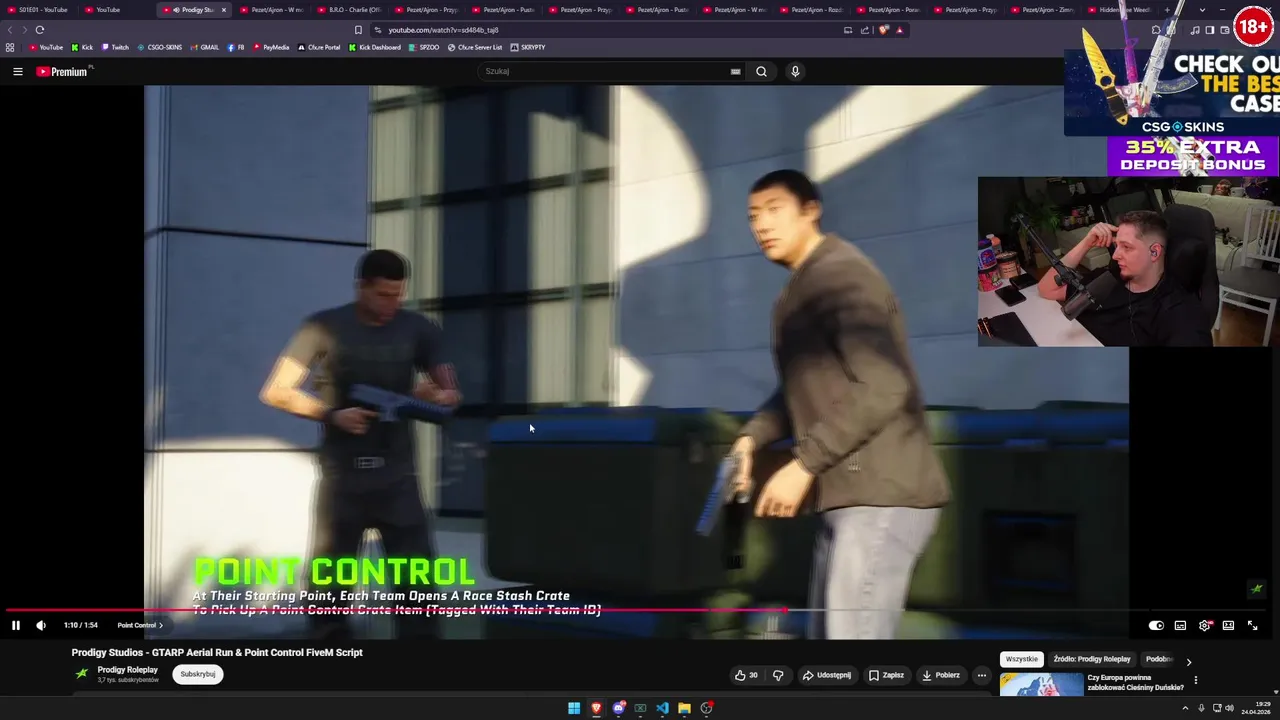1280x720 pixels.
Task: Click the address bar URL
Action: [x=443, y=30]
